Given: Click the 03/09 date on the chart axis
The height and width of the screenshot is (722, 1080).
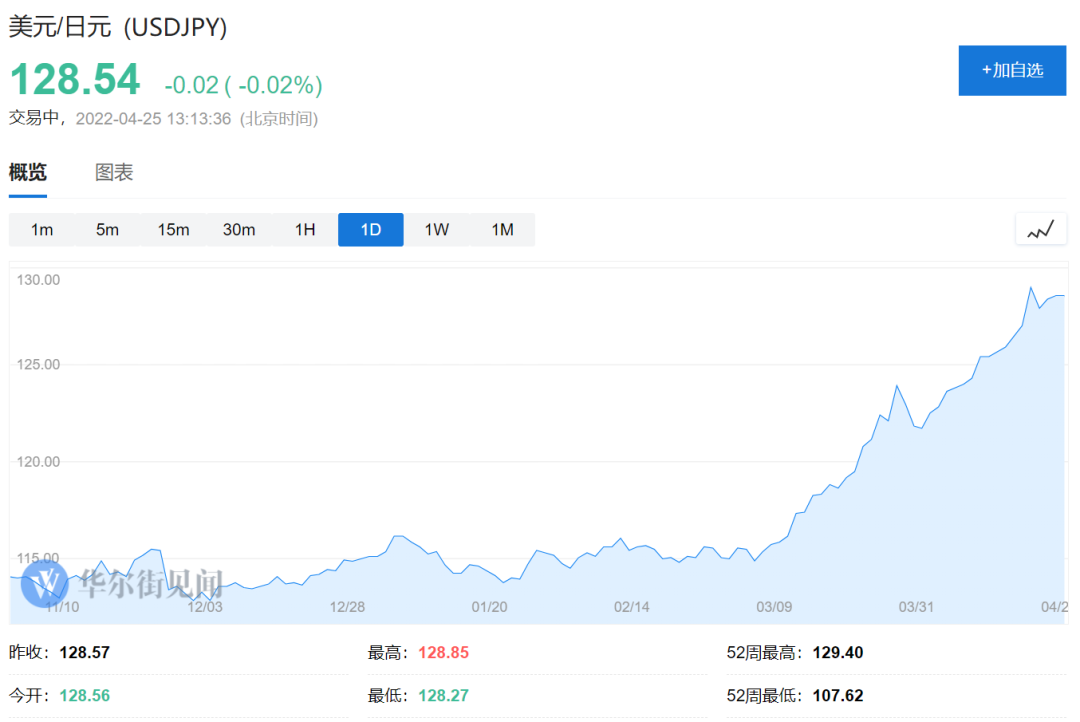Looking at the screenshot, I should coord(774,606).
